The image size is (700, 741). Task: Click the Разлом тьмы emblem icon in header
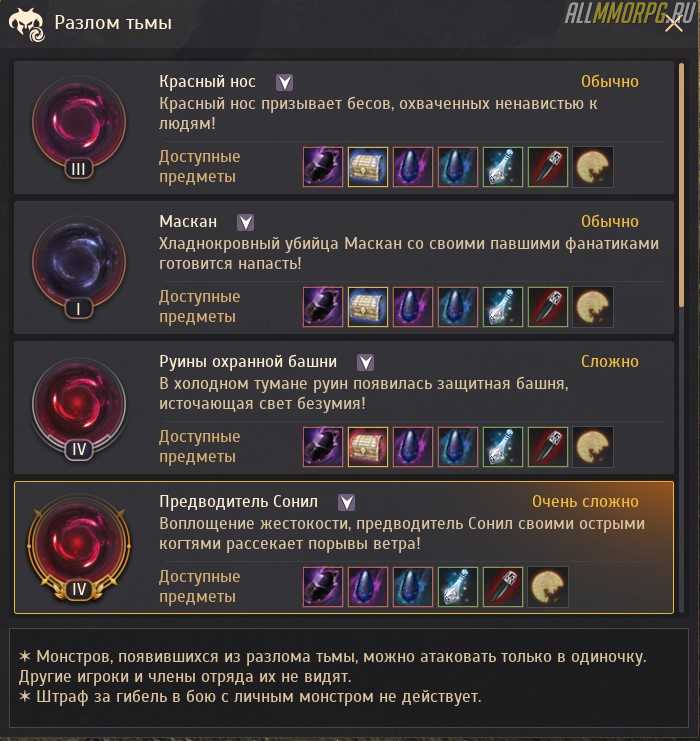pos(27,25)
